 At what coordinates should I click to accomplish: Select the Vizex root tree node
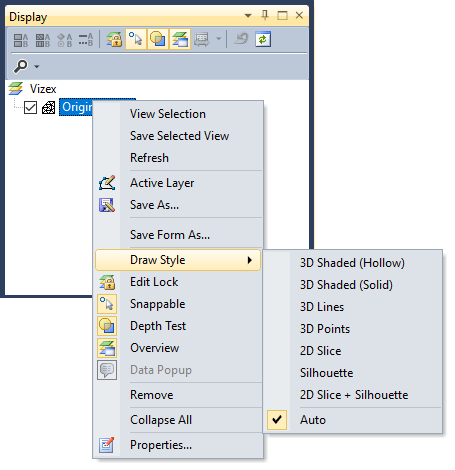coord(43,89)
